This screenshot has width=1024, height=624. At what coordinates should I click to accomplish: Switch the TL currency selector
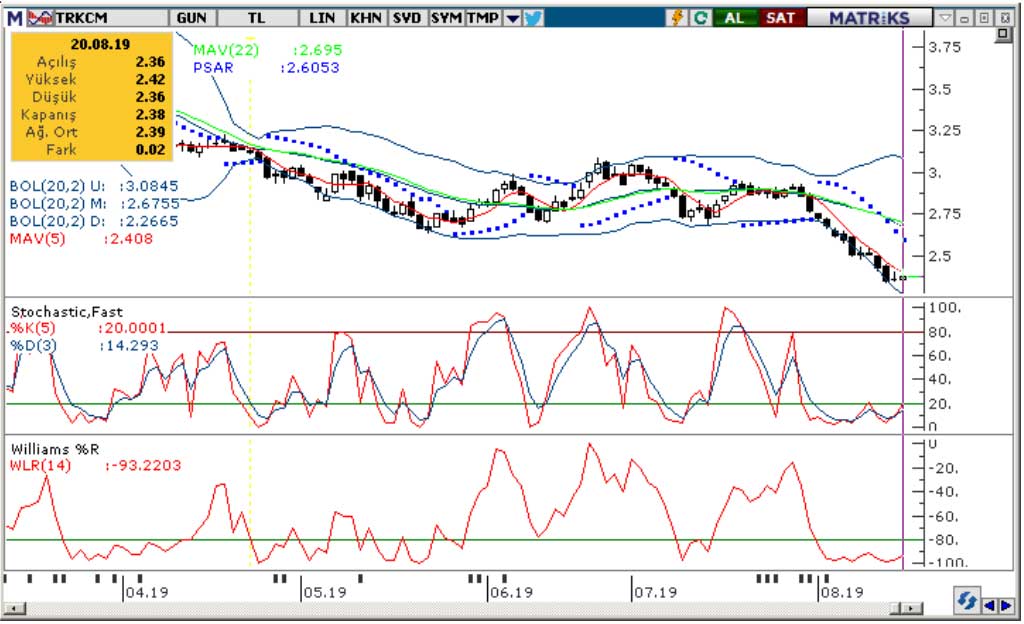click(257, 18)
